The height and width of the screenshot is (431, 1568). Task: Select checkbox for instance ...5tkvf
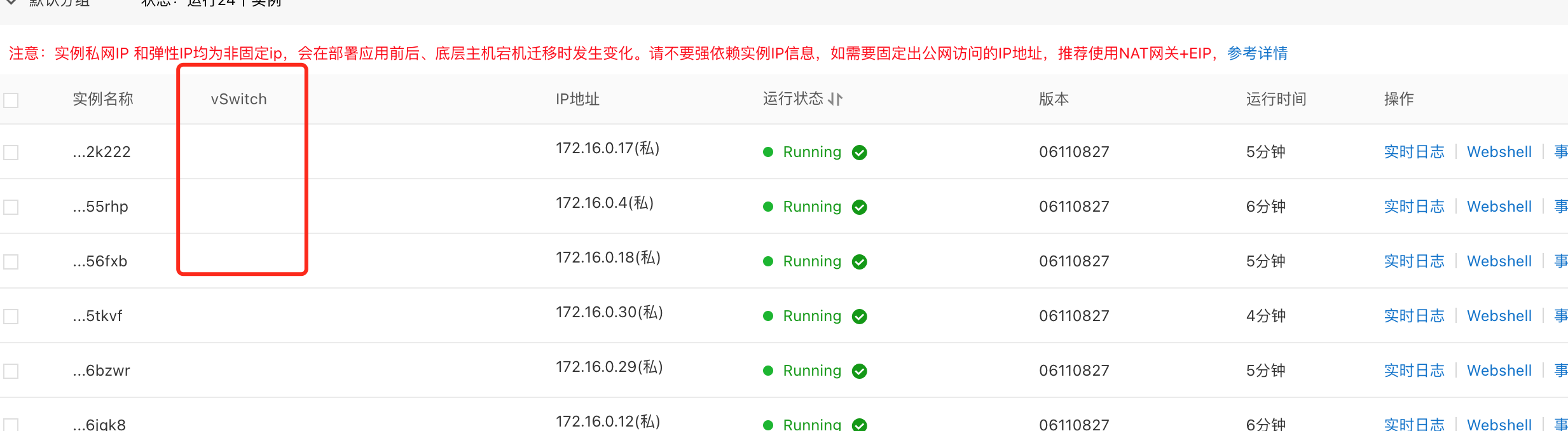(11, 317)
